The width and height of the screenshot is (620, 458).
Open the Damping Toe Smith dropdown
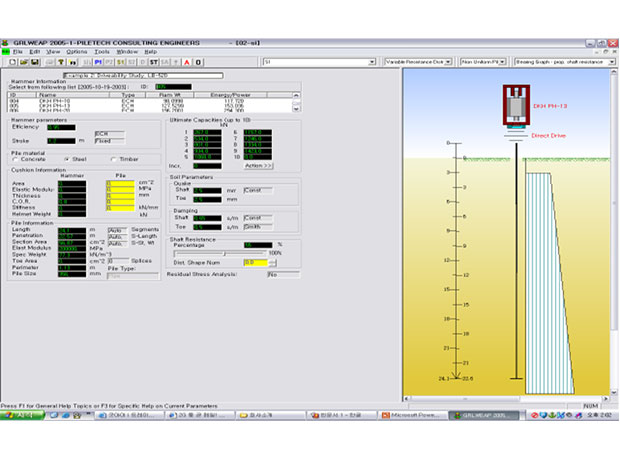pyautogui.click(x=258, y=227)
